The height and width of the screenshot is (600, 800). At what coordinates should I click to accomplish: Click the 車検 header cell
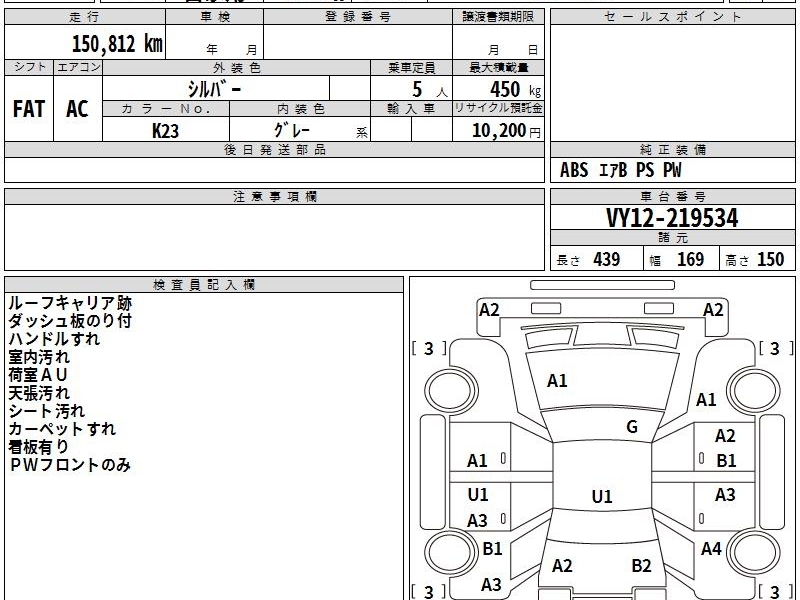pyautogui.click(x=215, y=17)
